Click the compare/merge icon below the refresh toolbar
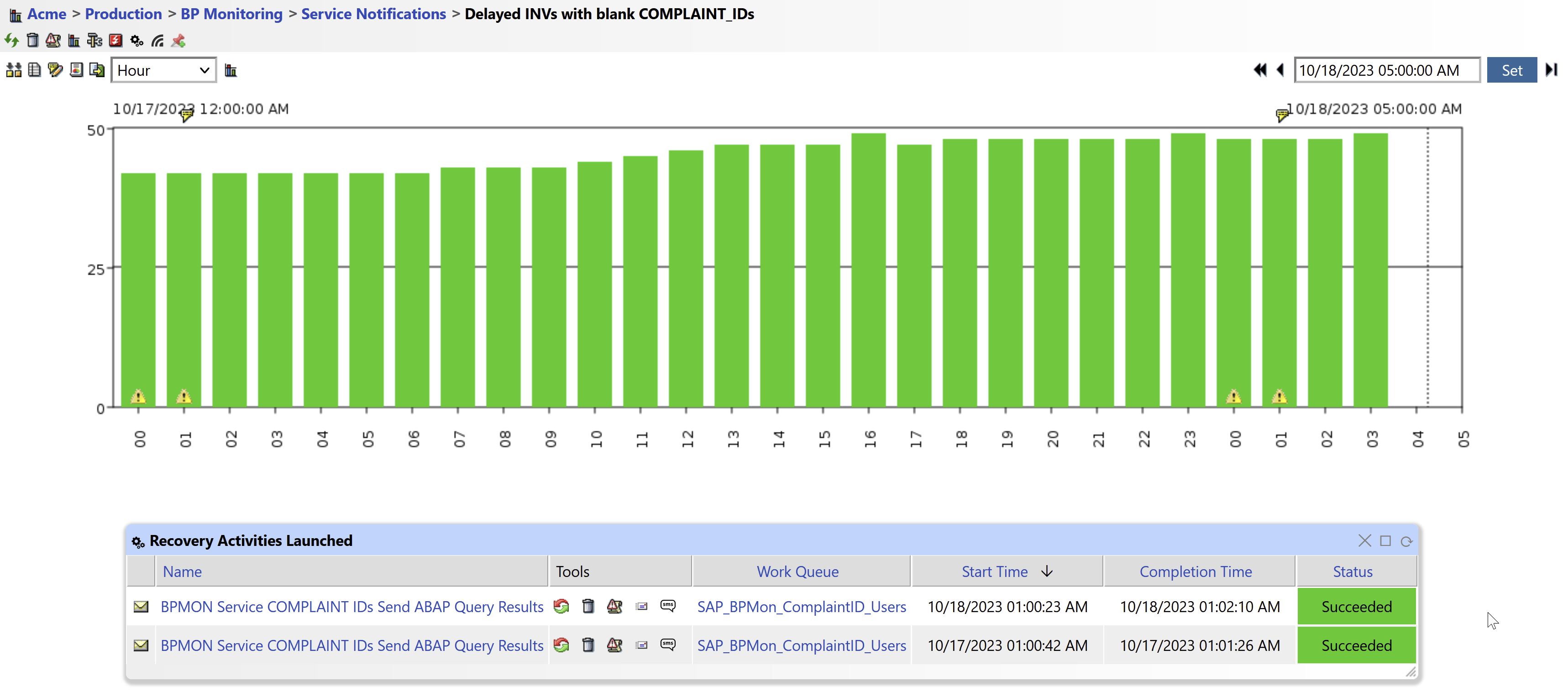Image resolution: width=1568 pixels, height=692 pixels. pos(13,71)
